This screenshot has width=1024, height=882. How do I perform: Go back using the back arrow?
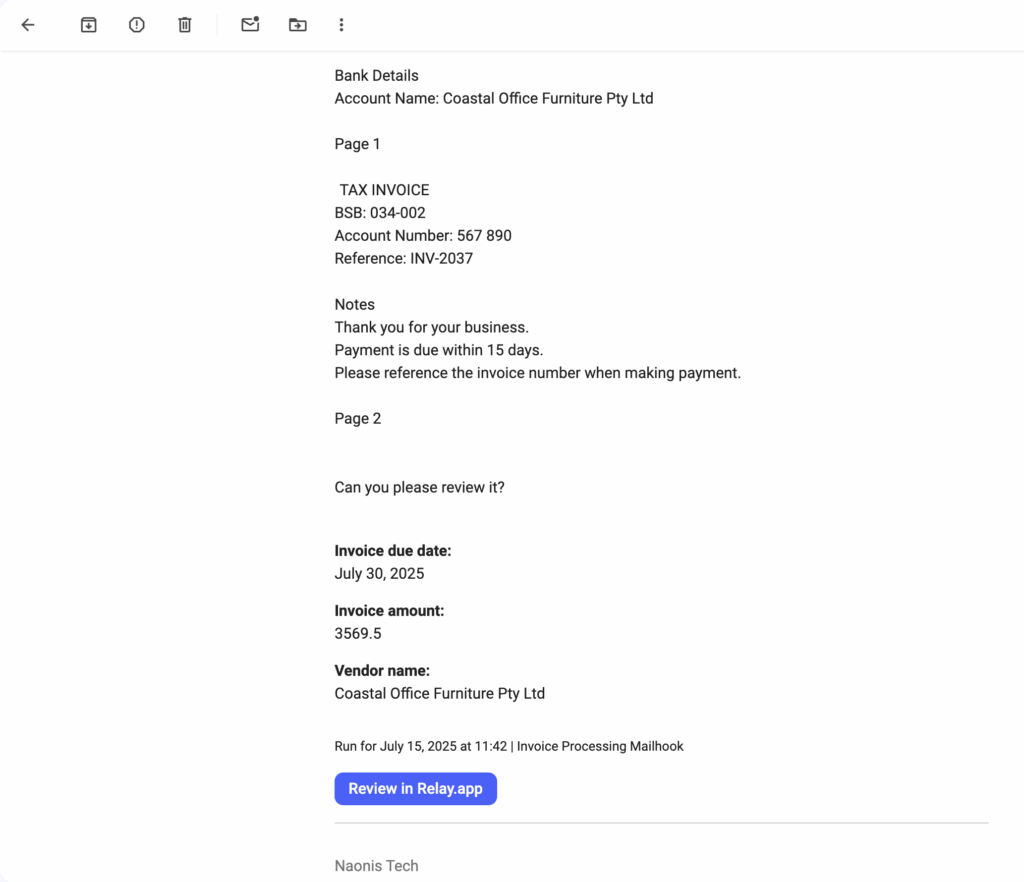[x=28, y=25]
